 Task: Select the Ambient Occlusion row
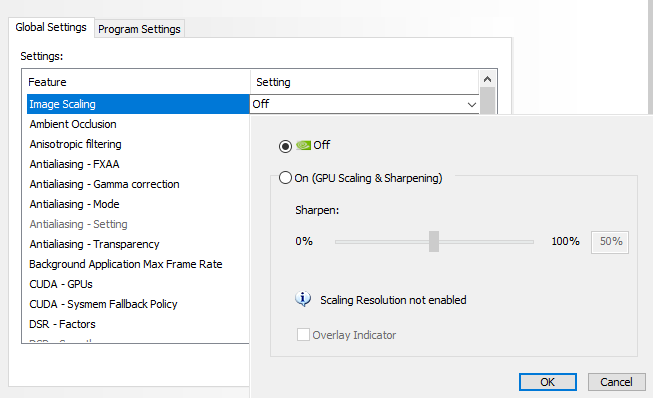(x=138, y=124)
